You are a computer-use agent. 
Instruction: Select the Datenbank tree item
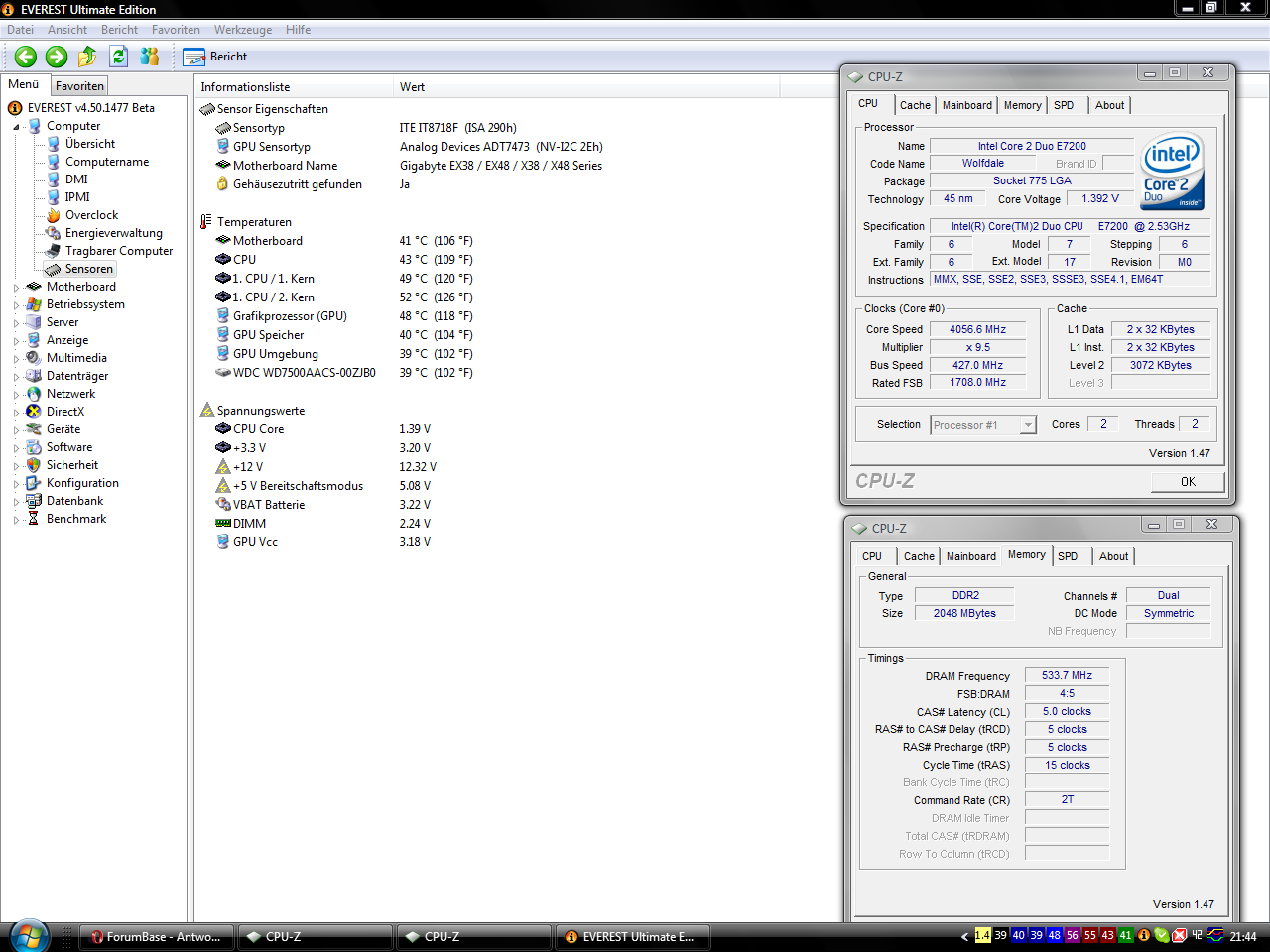(x=74, y=501)
